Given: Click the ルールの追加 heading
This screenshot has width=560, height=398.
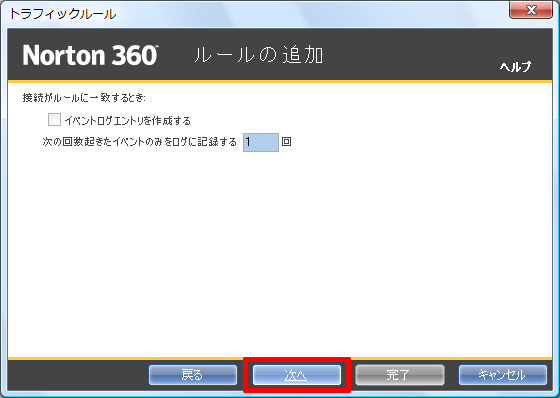Looking at the screenshot, I should pos(259,55).
